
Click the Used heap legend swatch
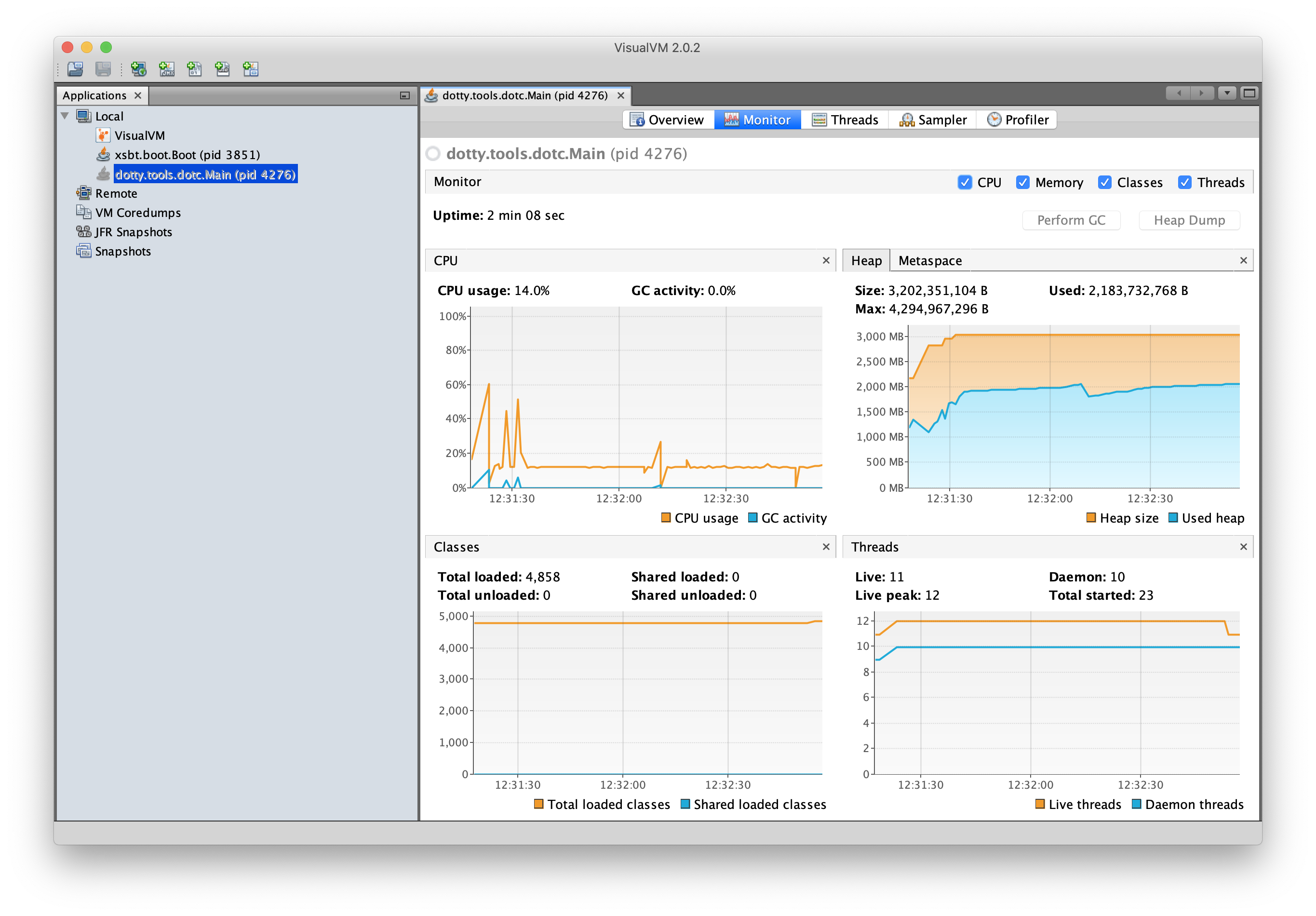pyautogui.click(x=1173, y=518)
